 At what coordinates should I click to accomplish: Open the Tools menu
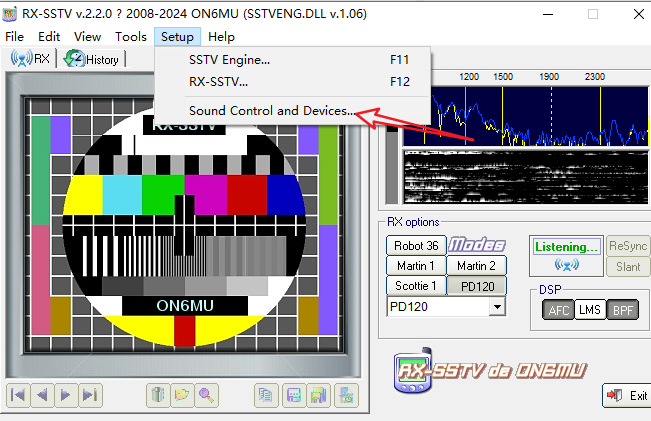tap(131, 37)
